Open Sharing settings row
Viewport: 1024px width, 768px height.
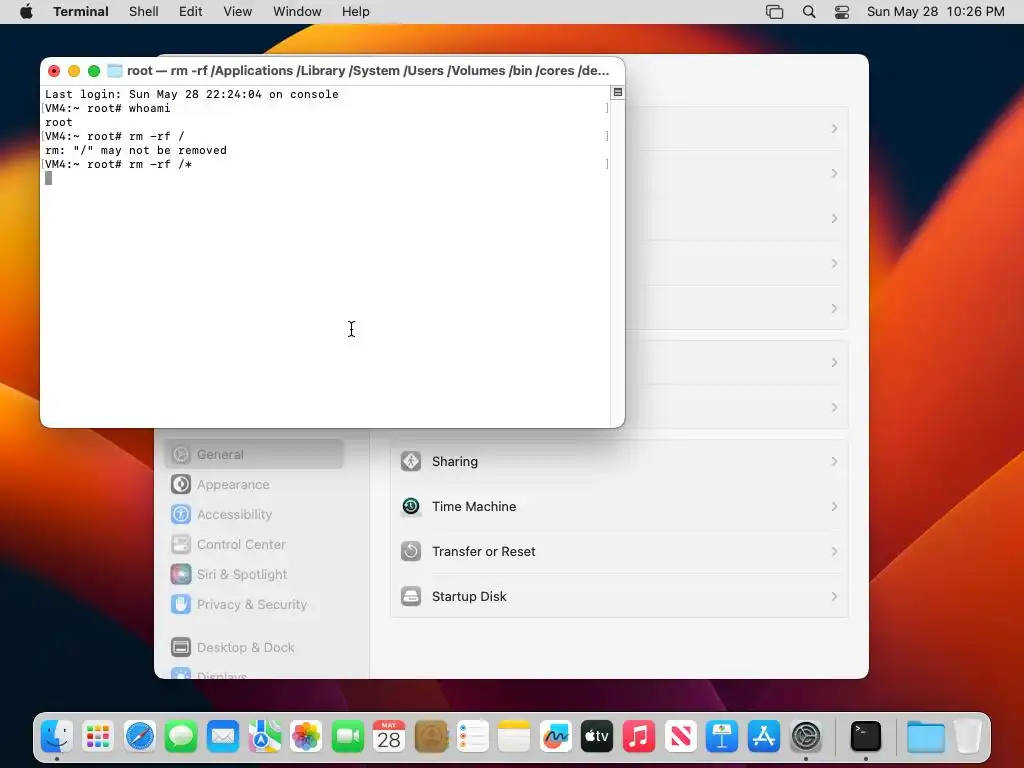click(x=619, y=462)
